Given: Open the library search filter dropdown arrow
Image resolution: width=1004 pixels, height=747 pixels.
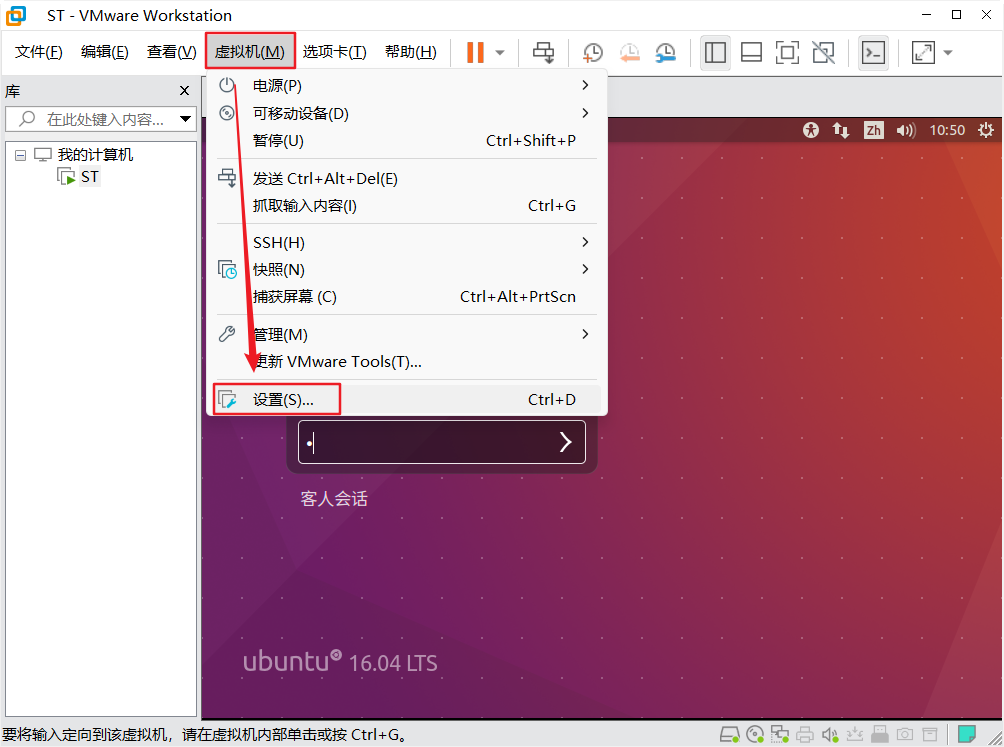Looking at the screenshot, I should coord(186,119).
